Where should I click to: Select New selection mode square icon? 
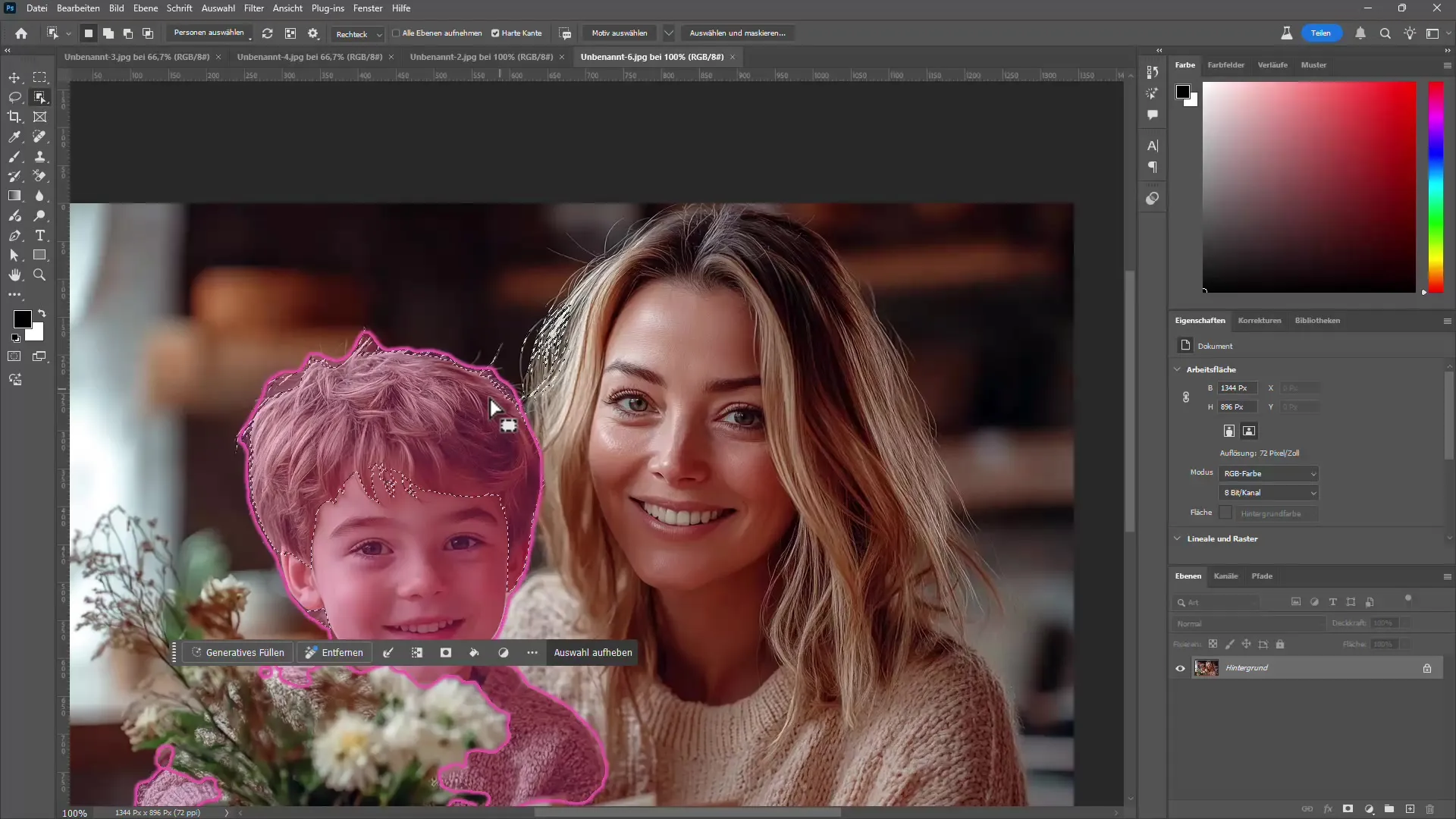point(89,33)
